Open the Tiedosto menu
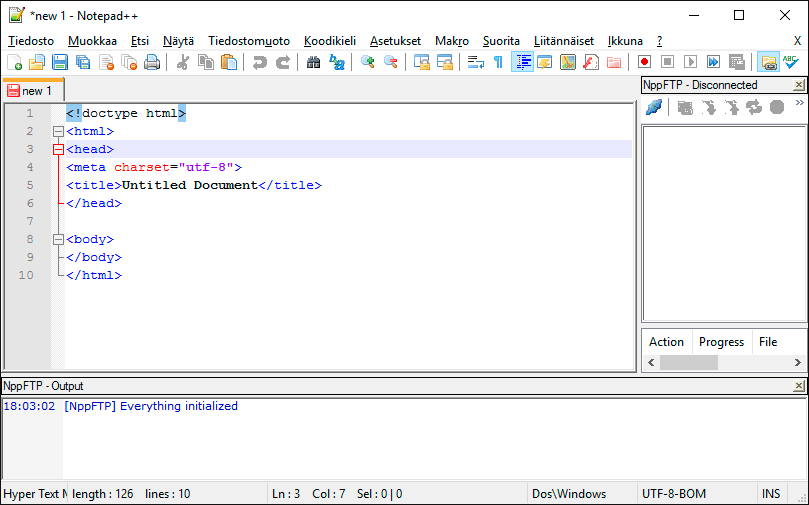 [x=31, y=41]
